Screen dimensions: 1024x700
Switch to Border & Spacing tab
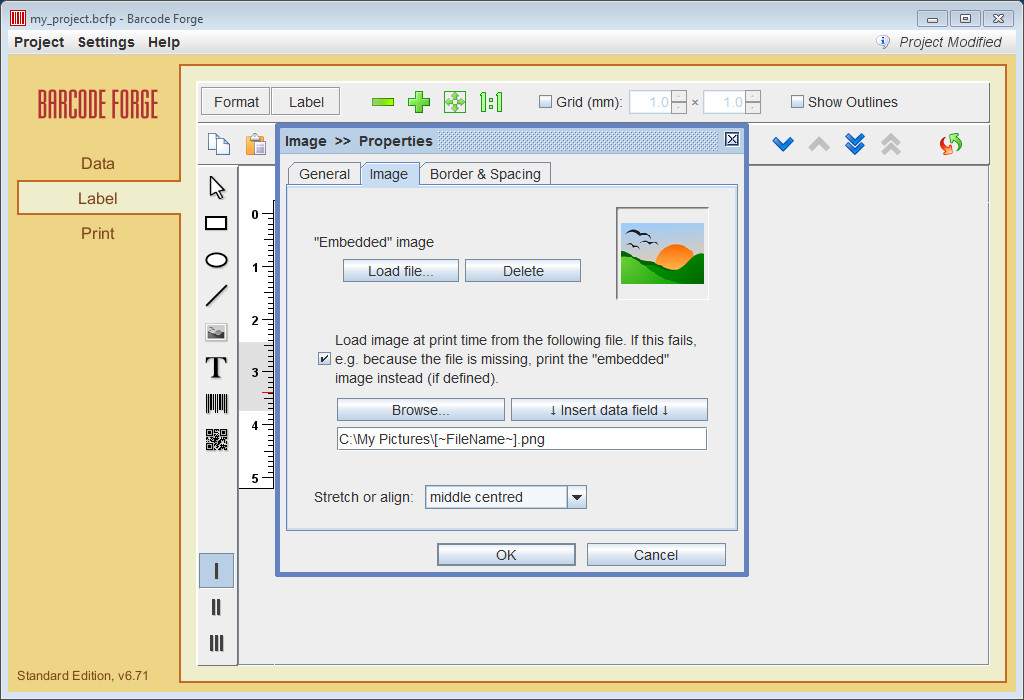(x=485, y=174)
